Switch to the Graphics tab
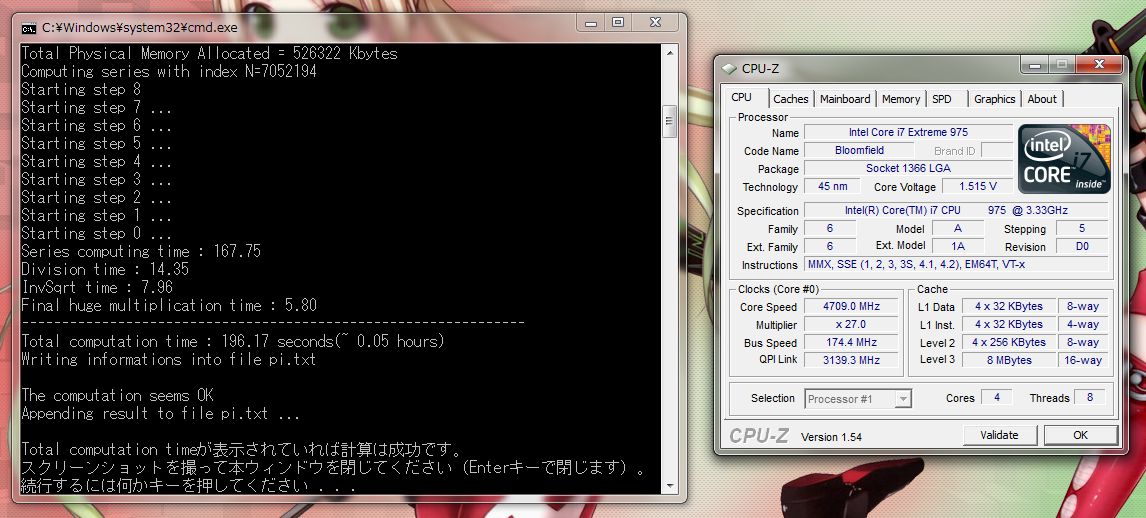 [x=995, y=99]
